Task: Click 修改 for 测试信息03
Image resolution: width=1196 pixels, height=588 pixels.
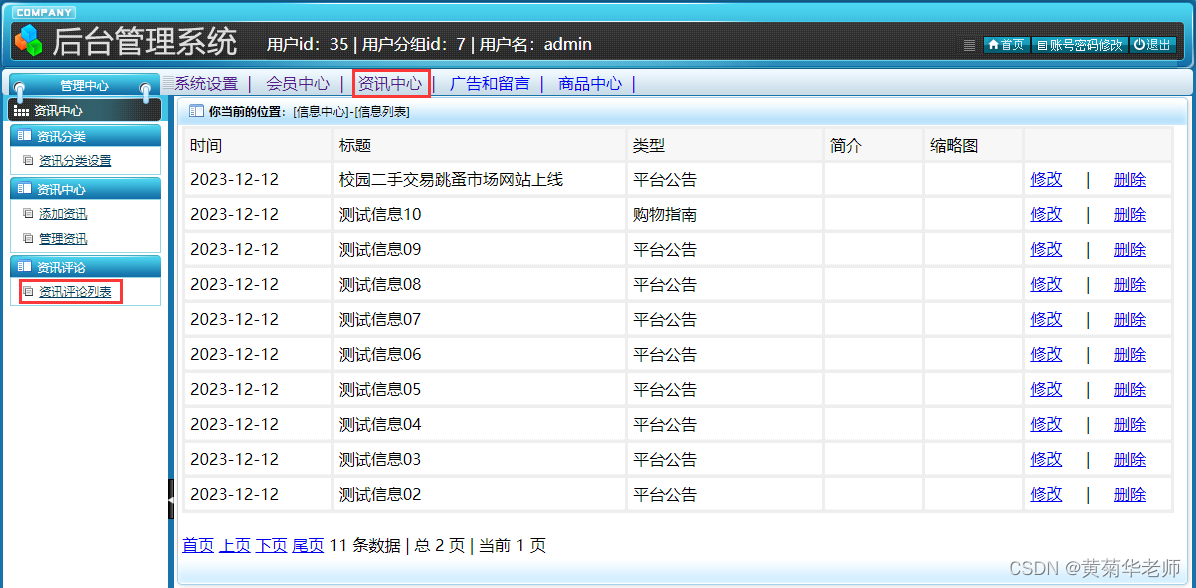Action: (1046, 459)
